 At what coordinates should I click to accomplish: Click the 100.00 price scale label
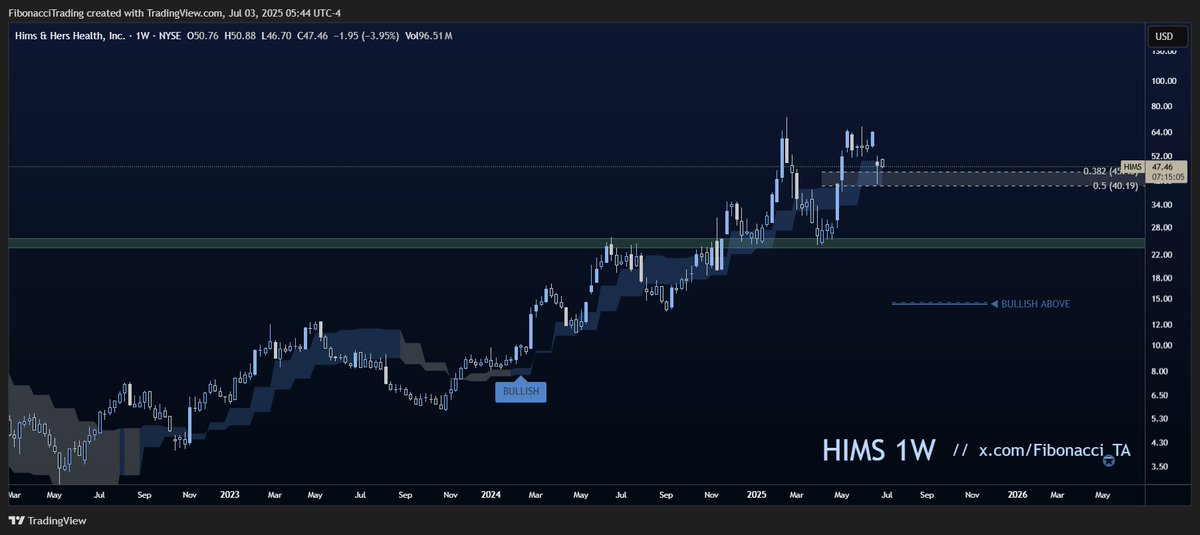(x=1165, y=82)
